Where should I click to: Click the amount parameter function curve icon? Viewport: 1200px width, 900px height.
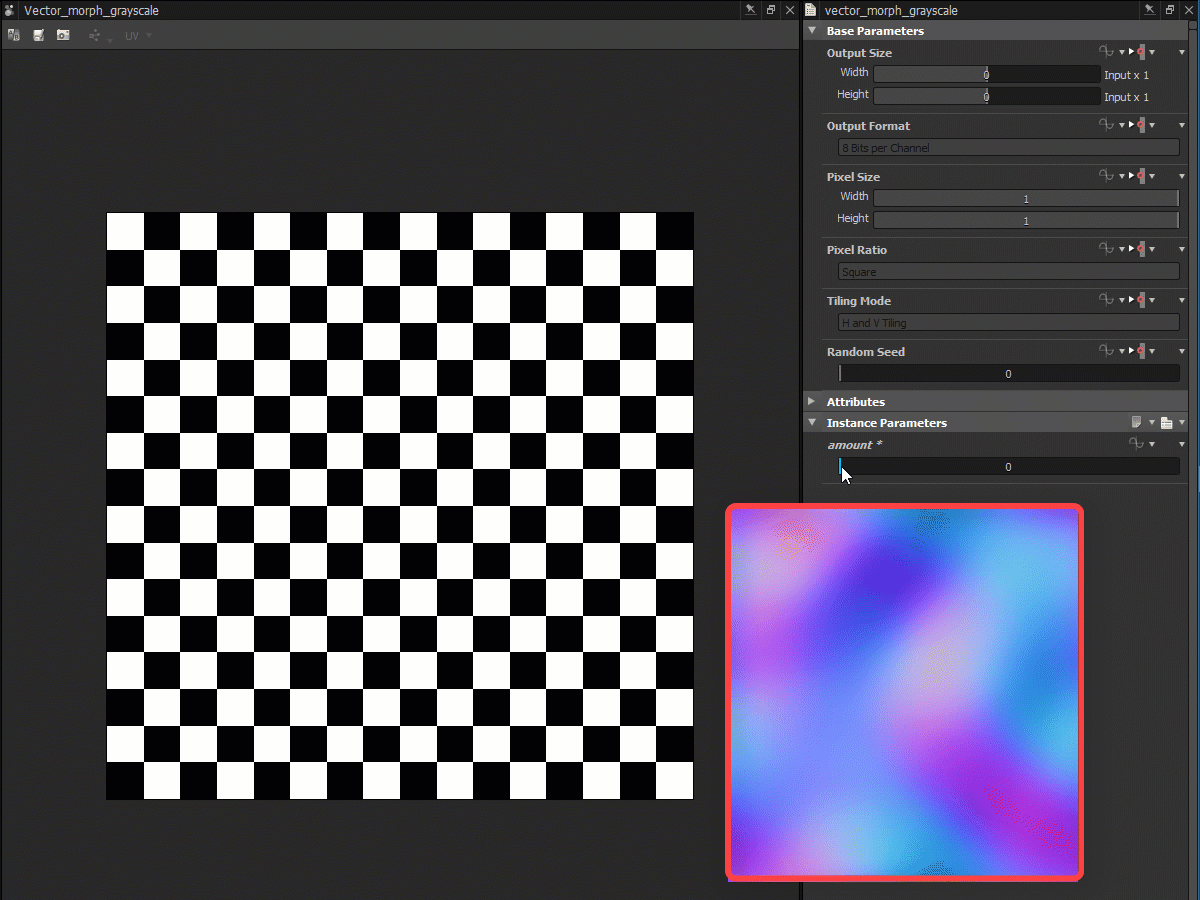(x=1136, y=444)
